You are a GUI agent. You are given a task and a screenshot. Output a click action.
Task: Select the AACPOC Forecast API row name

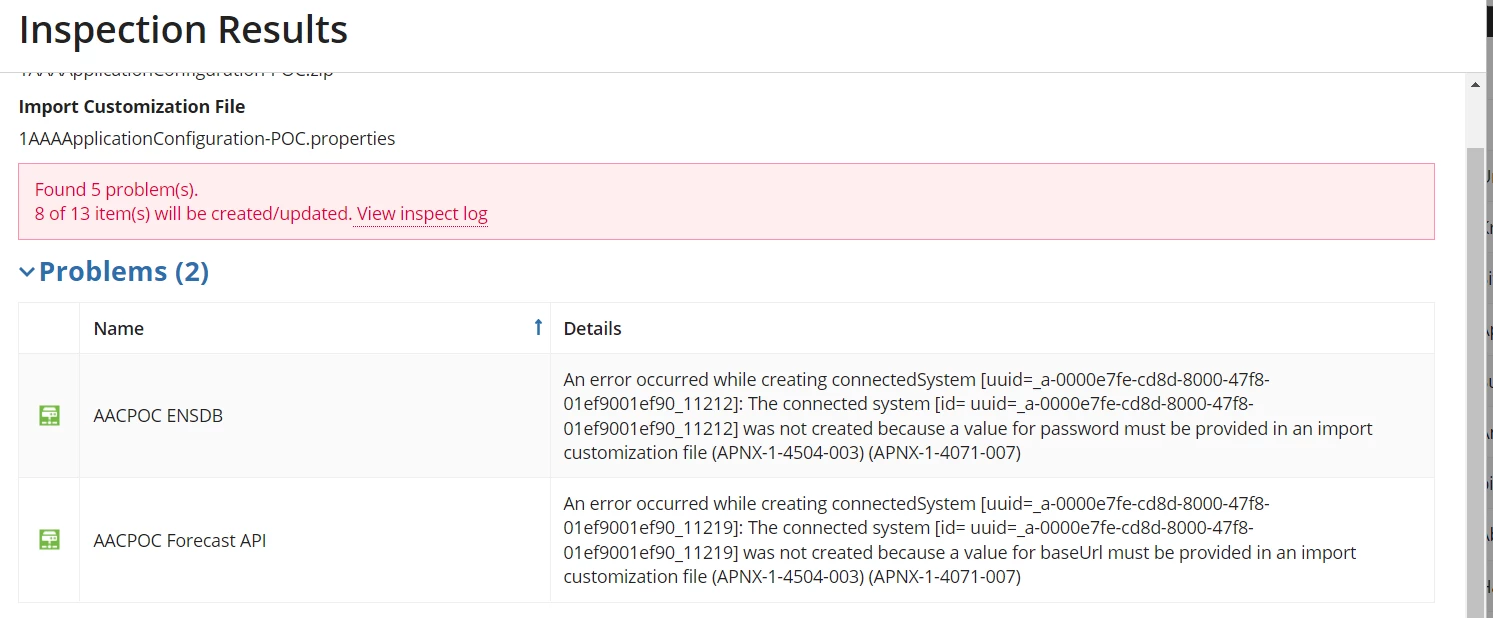pos(180,540)
